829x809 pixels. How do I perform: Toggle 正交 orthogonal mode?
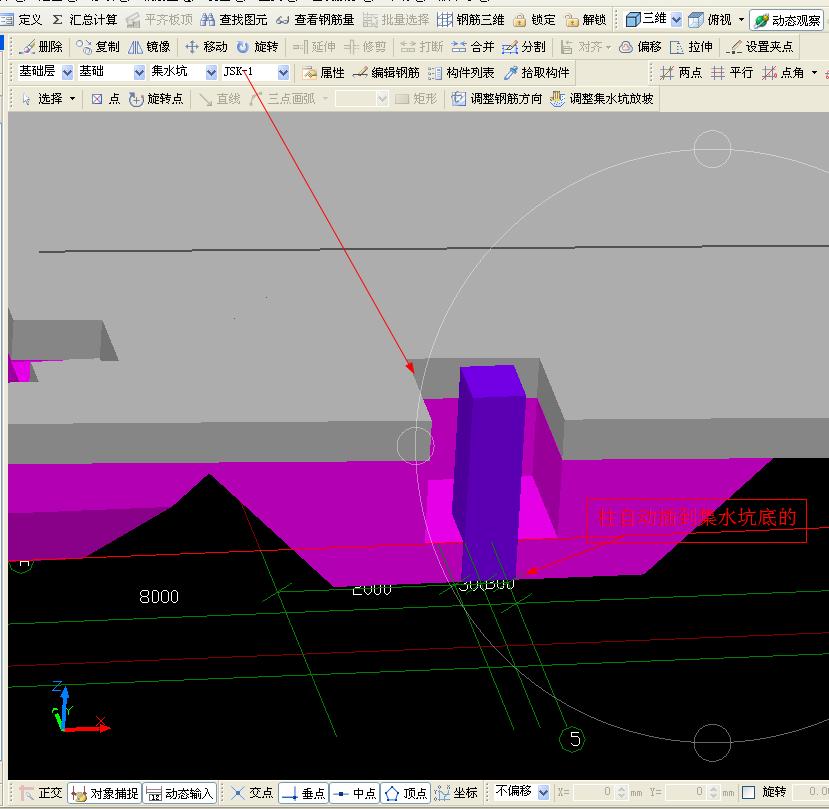(x=41, y=793)
